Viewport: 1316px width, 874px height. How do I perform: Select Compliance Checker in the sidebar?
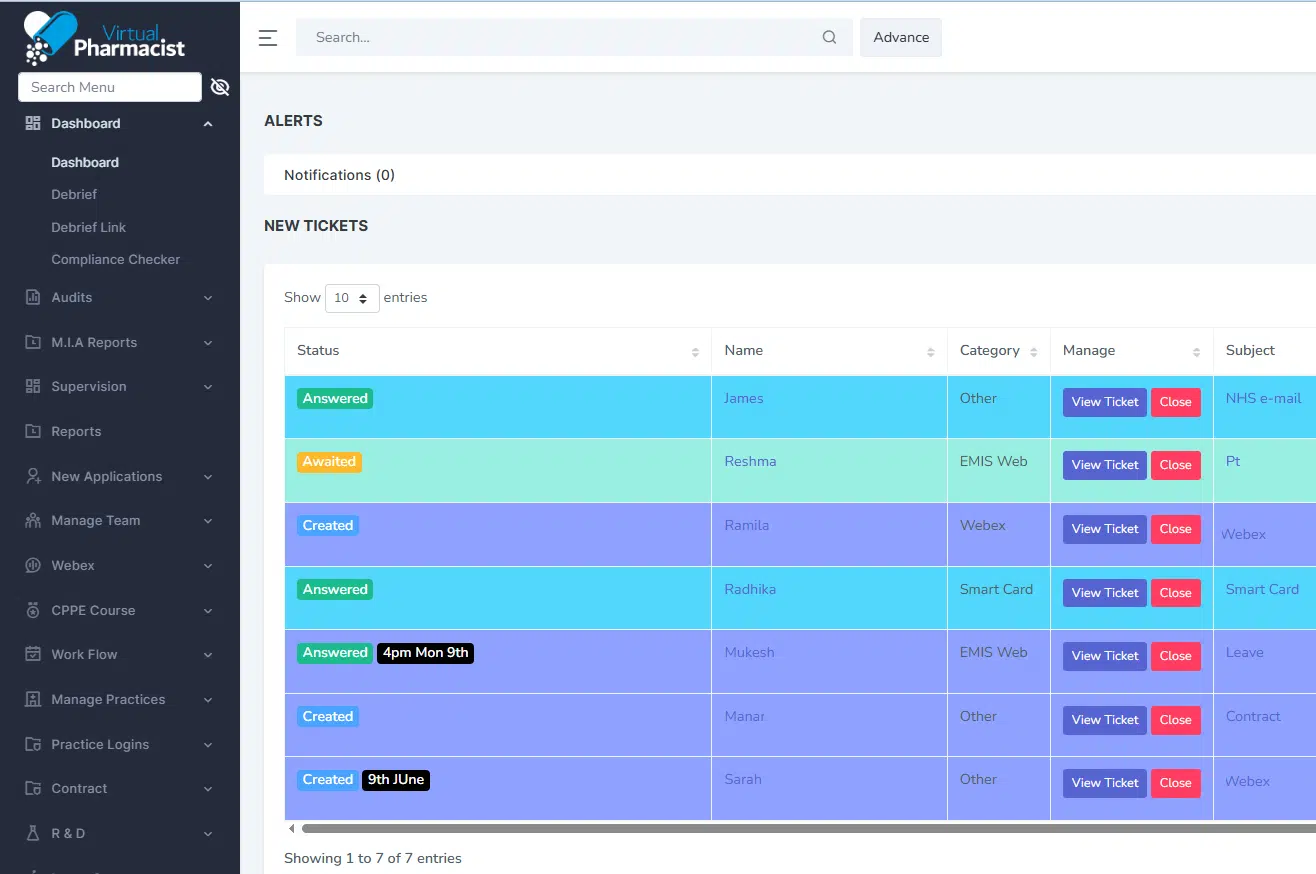point(116,260)
